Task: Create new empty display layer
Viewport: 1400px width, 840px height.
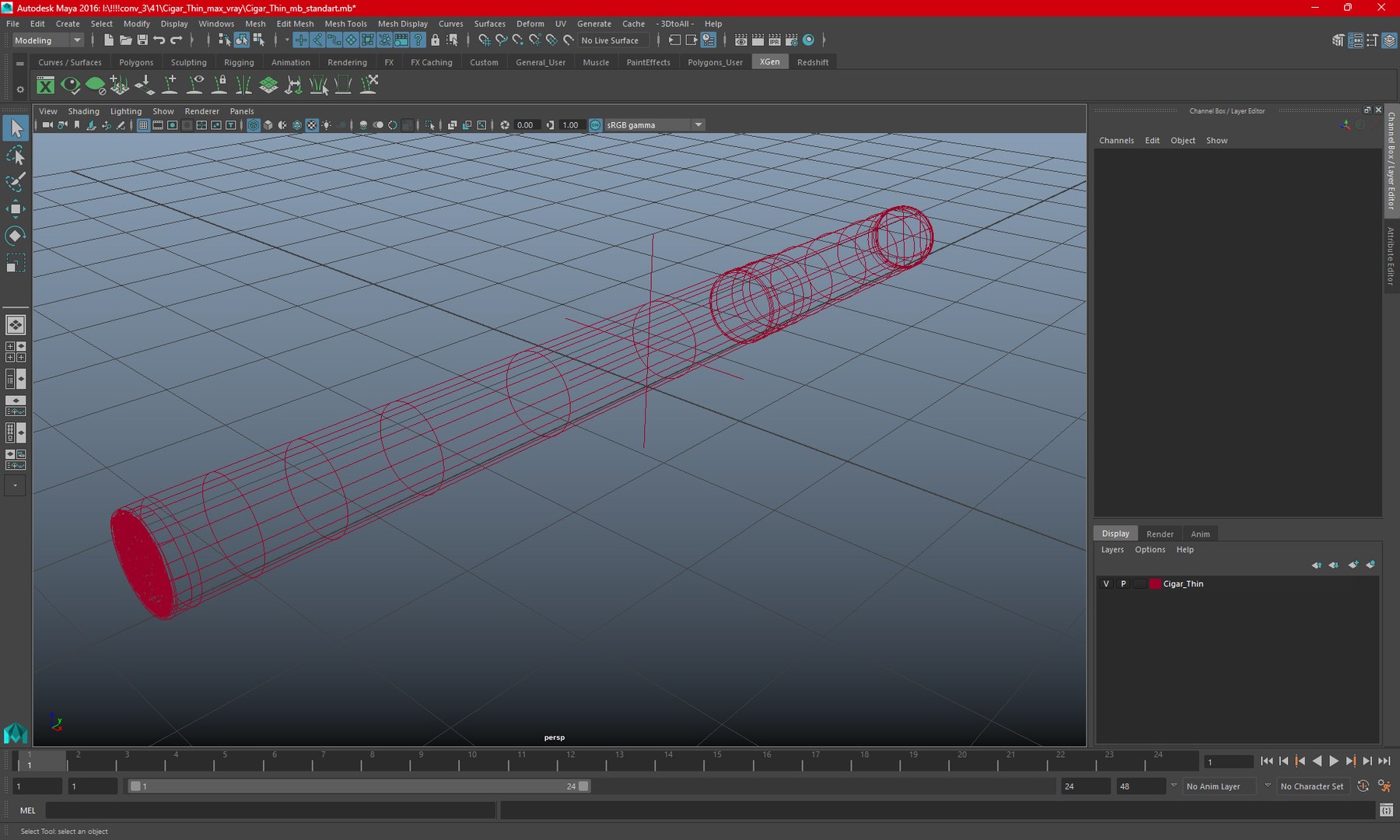Action: 1353,565
